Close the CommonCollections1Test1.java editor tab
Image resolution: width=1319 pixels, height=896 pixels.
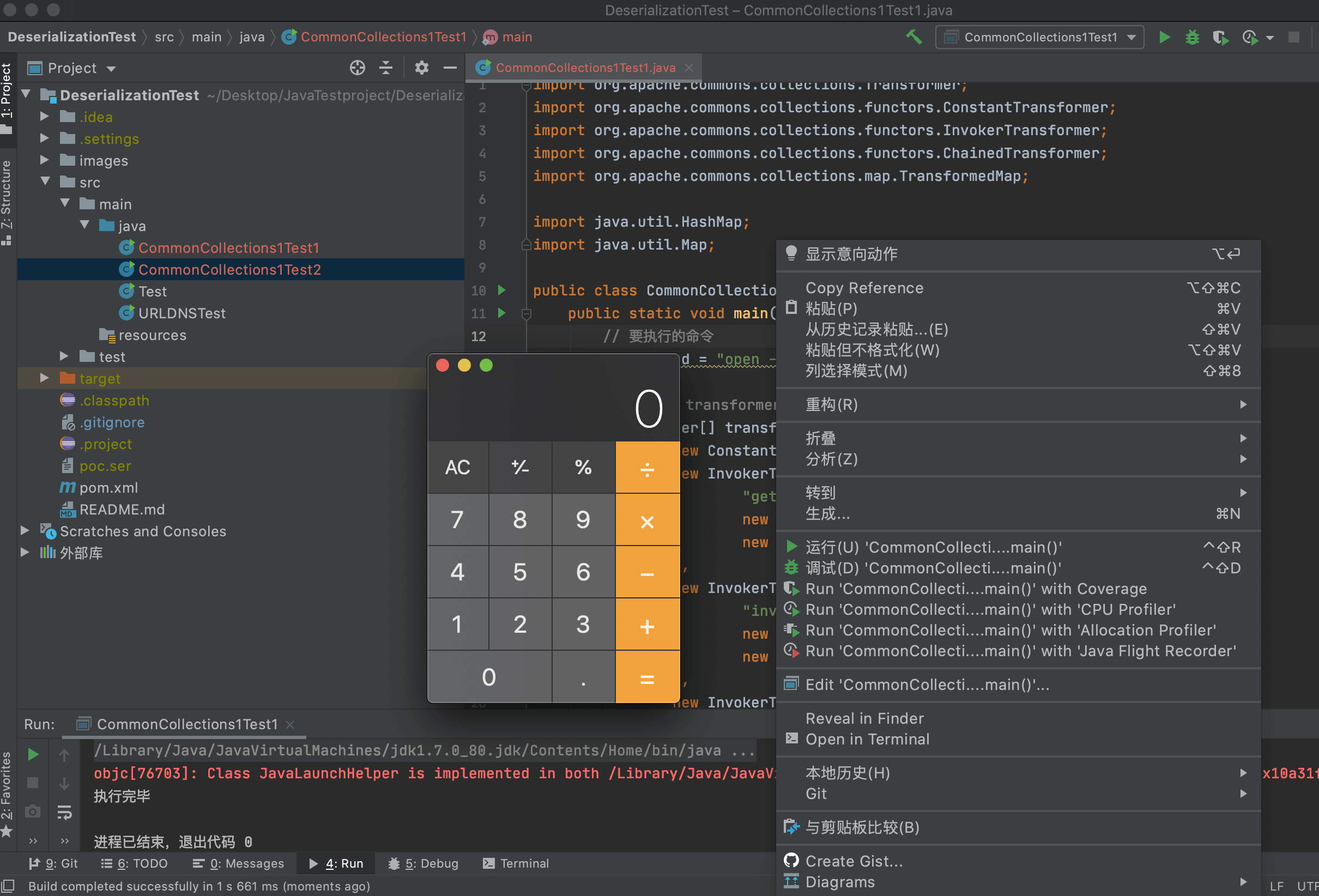tap(689, 68)
